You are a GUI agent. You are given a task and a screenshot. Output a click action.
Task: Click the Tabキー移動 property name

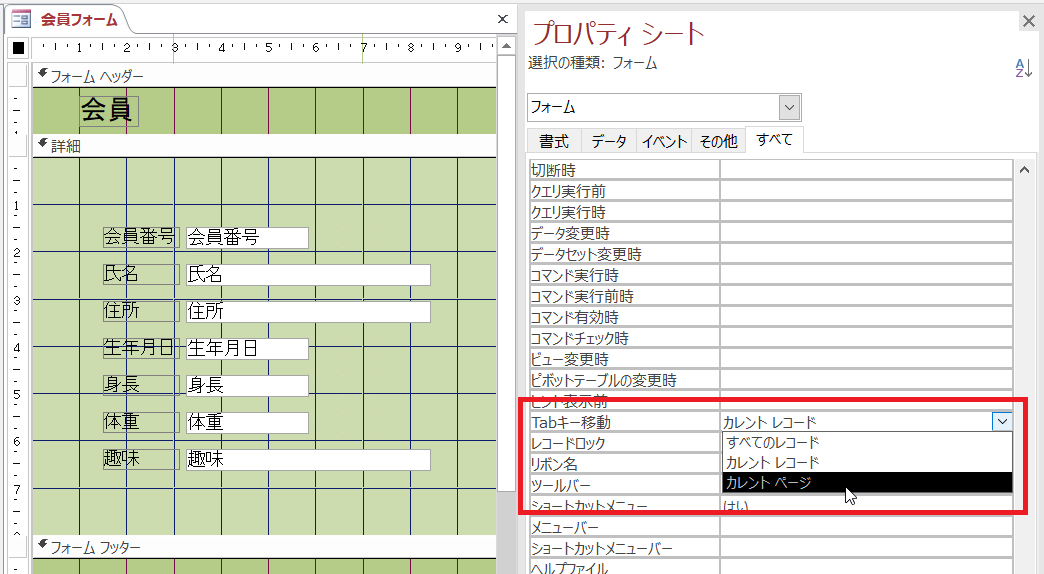[571, 422]
